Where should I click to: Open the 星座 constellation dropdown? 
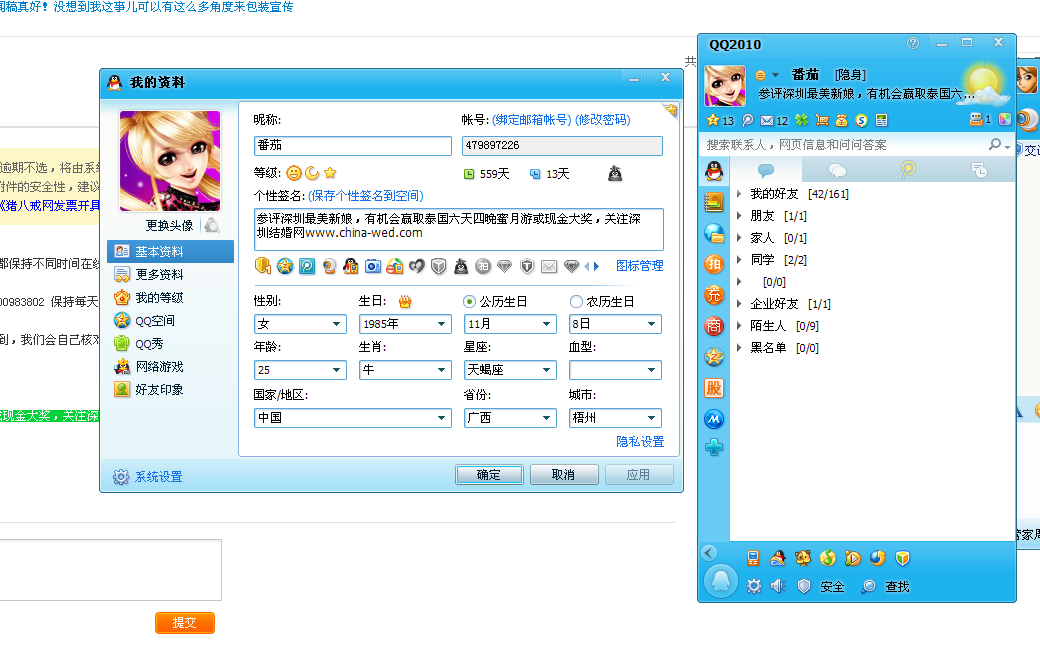[510, 370]
